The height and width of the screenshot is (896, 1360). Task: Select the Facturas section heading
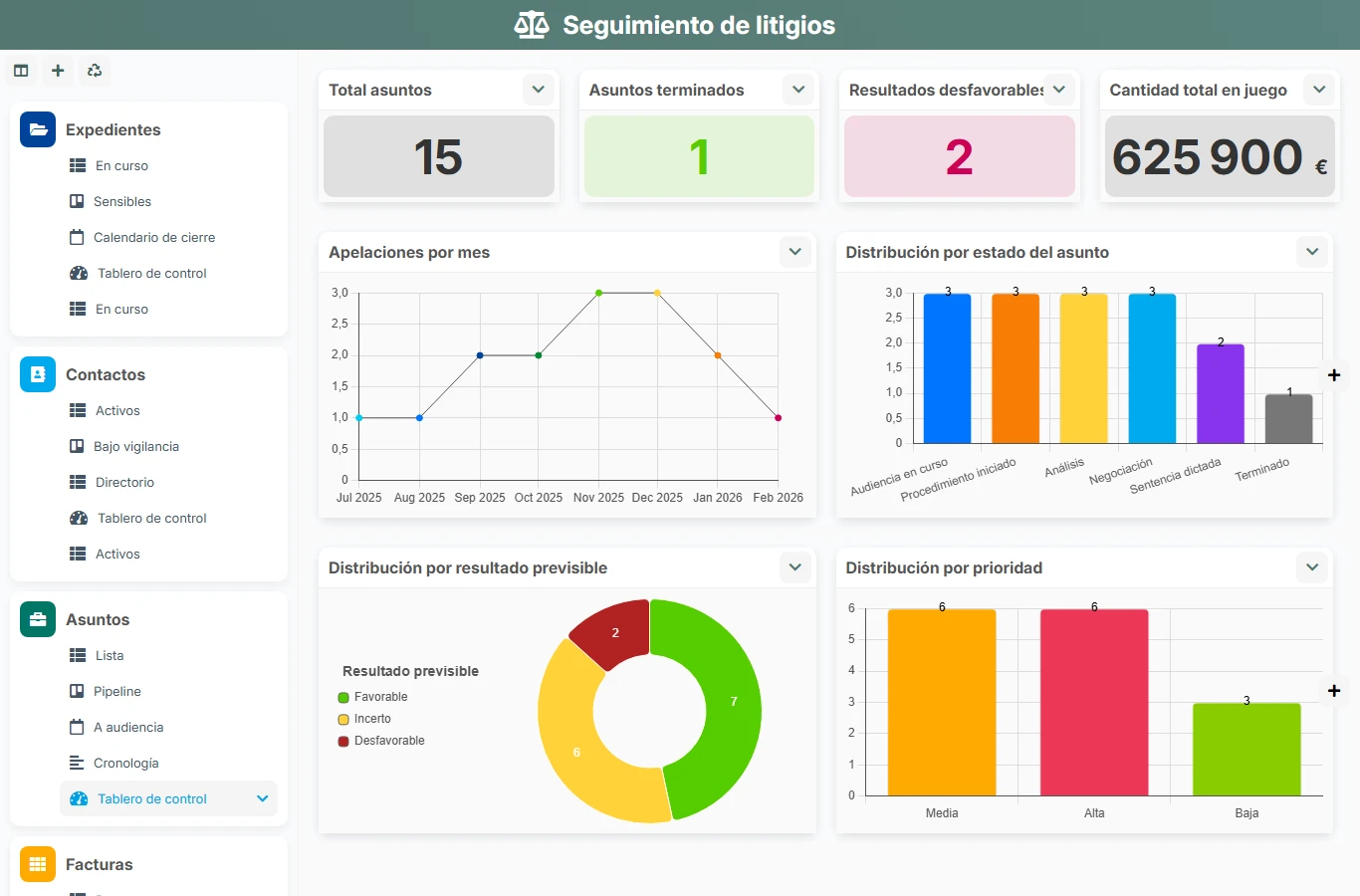99,864
